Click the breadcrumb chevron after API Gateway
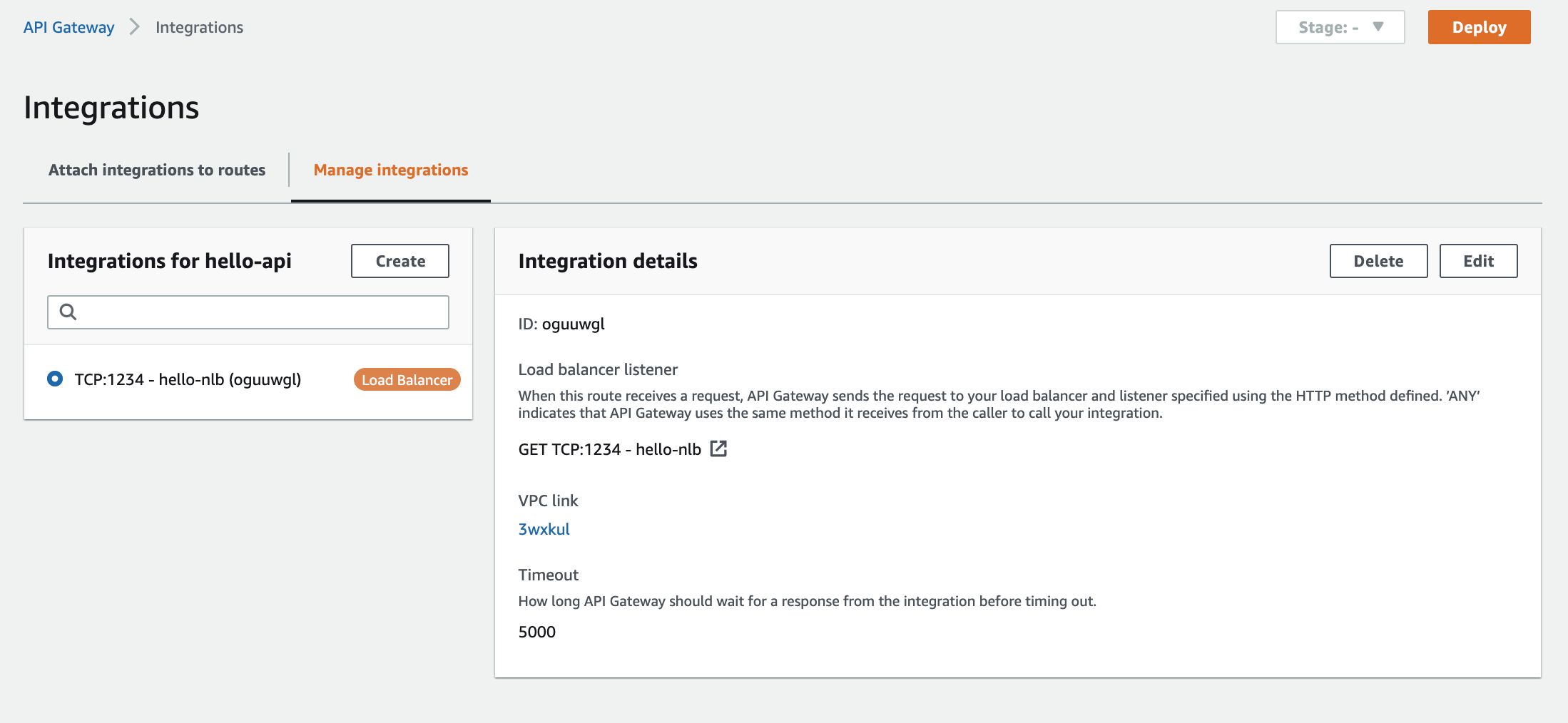The width and height of the screenshot is (1568, 723). 133,27
